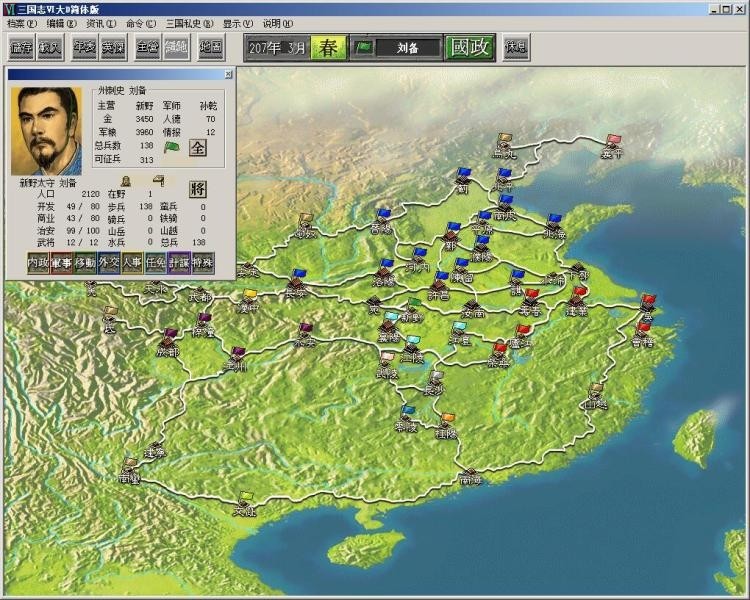The width and height of the screenshot is (750, 600).
Task: Select the 蓟 city on the map
Action: point(462,181)
